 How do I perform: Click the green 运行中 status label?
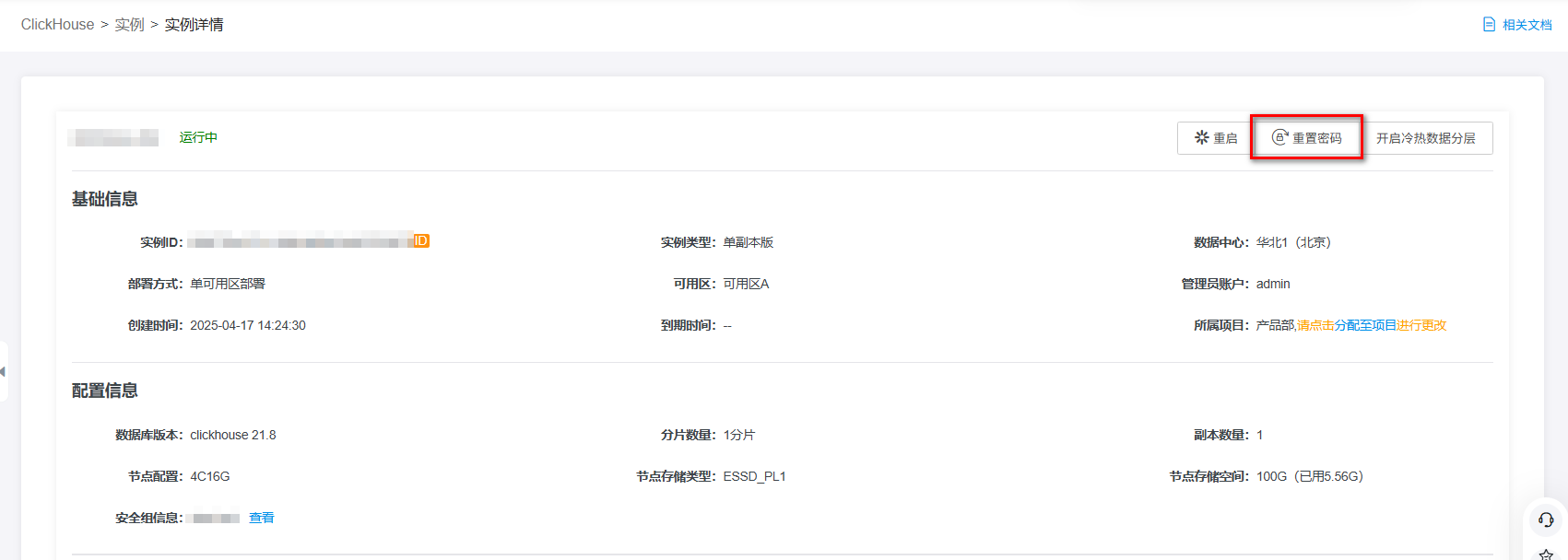(198, 137)
